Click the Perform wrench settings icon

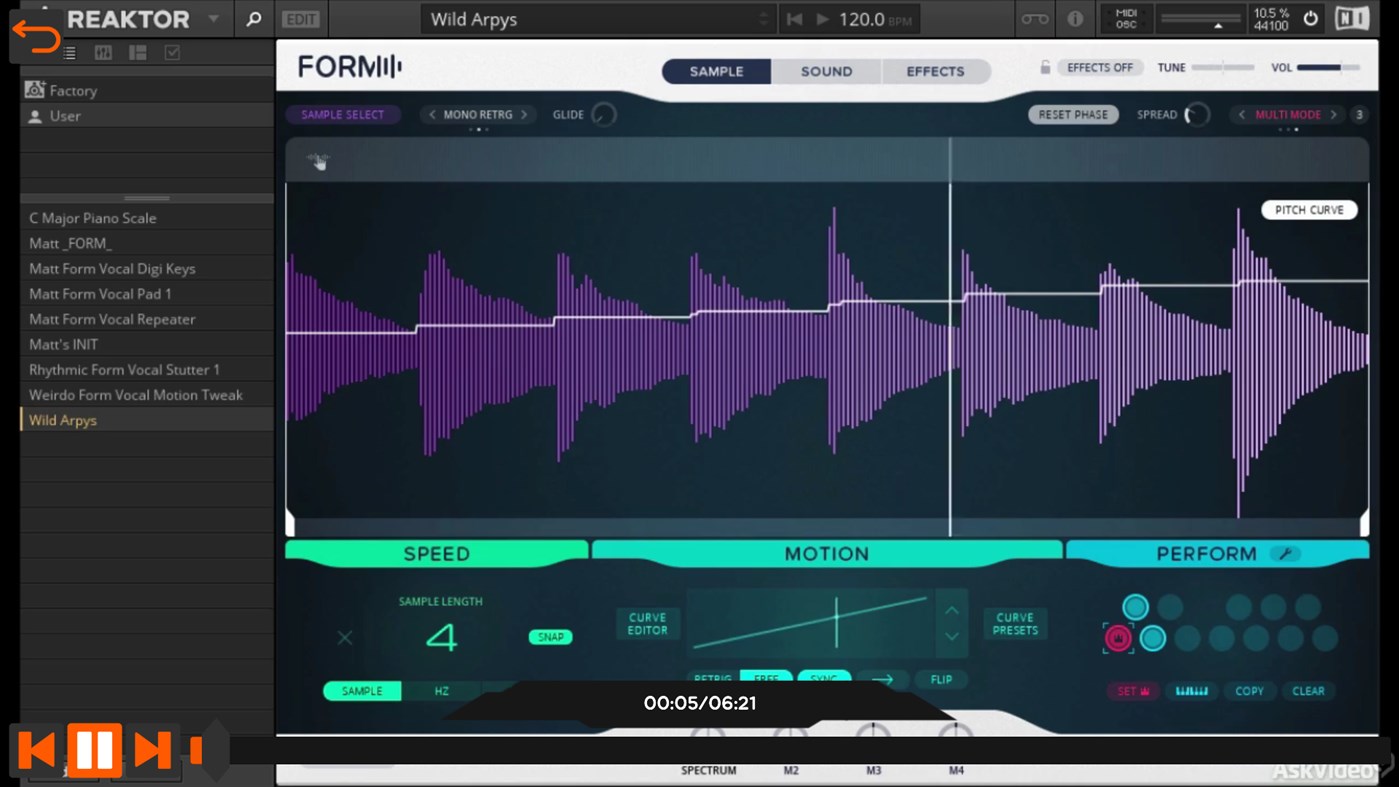1285,554
